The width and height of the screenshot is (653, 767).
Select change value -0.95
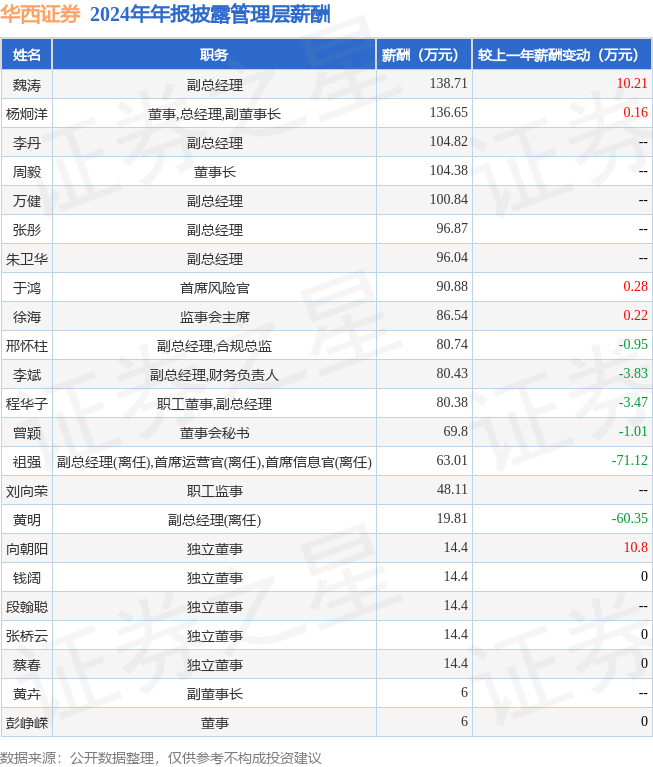click(x=633, y=344)
